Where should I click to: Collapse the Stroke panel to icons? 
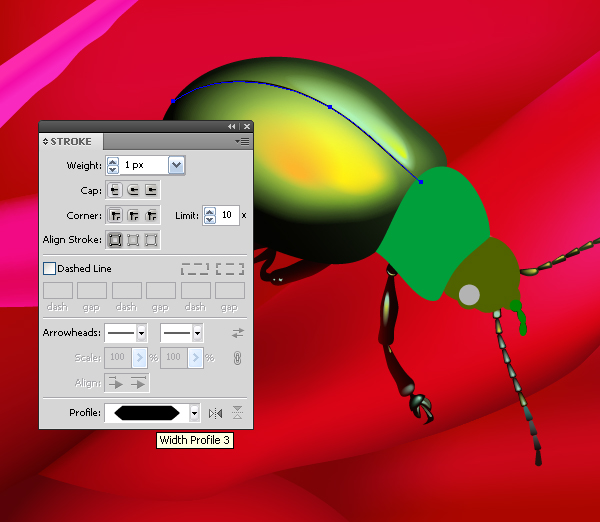232,126
